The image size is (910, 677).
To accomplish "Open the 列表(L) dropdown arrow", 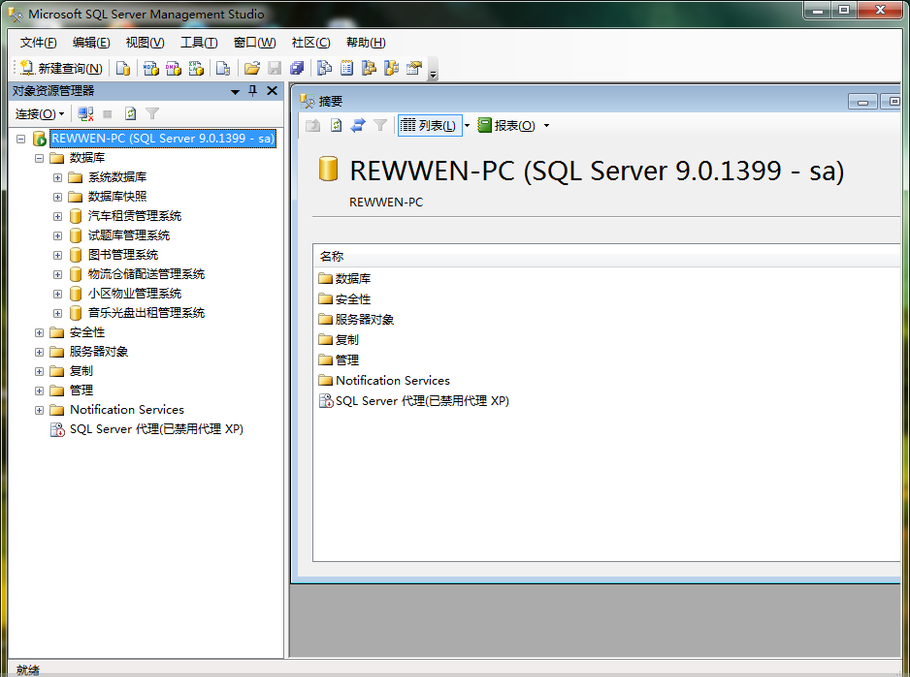I will click(467, 125).
